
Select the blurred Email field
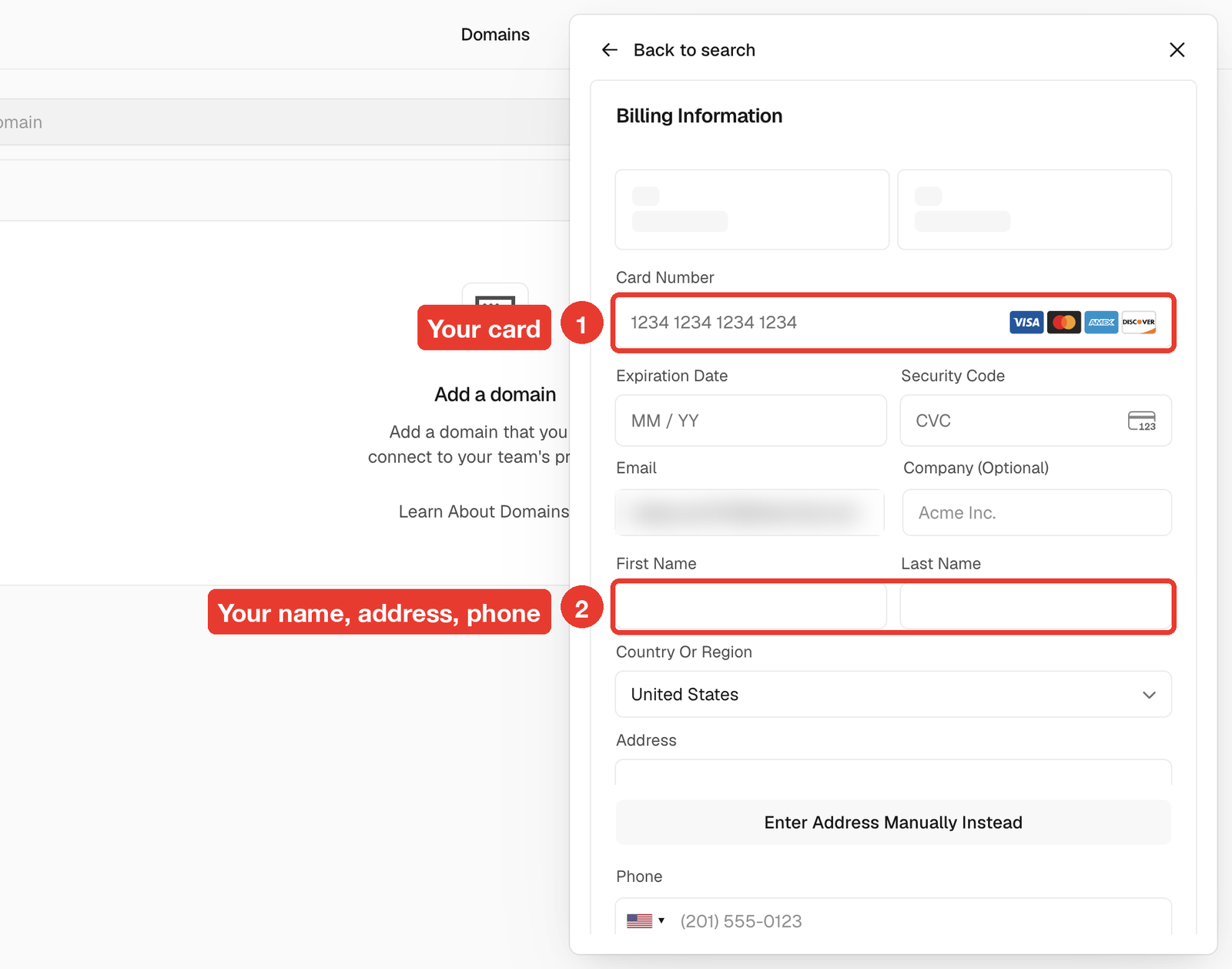[750, 512]
